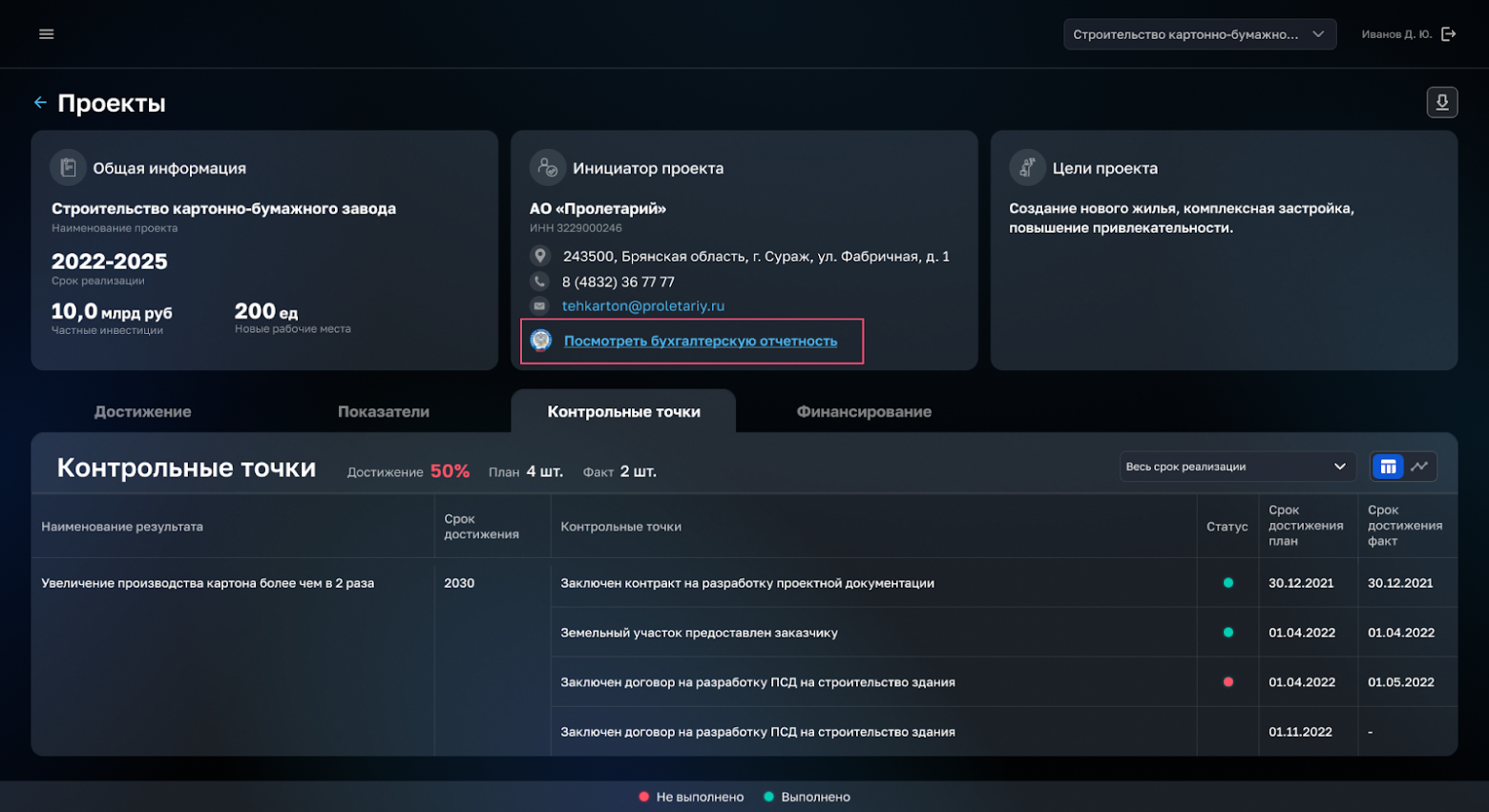Click the red status dot in the third row
This screenshot has width=1489, height=812.
point(1227,682)
